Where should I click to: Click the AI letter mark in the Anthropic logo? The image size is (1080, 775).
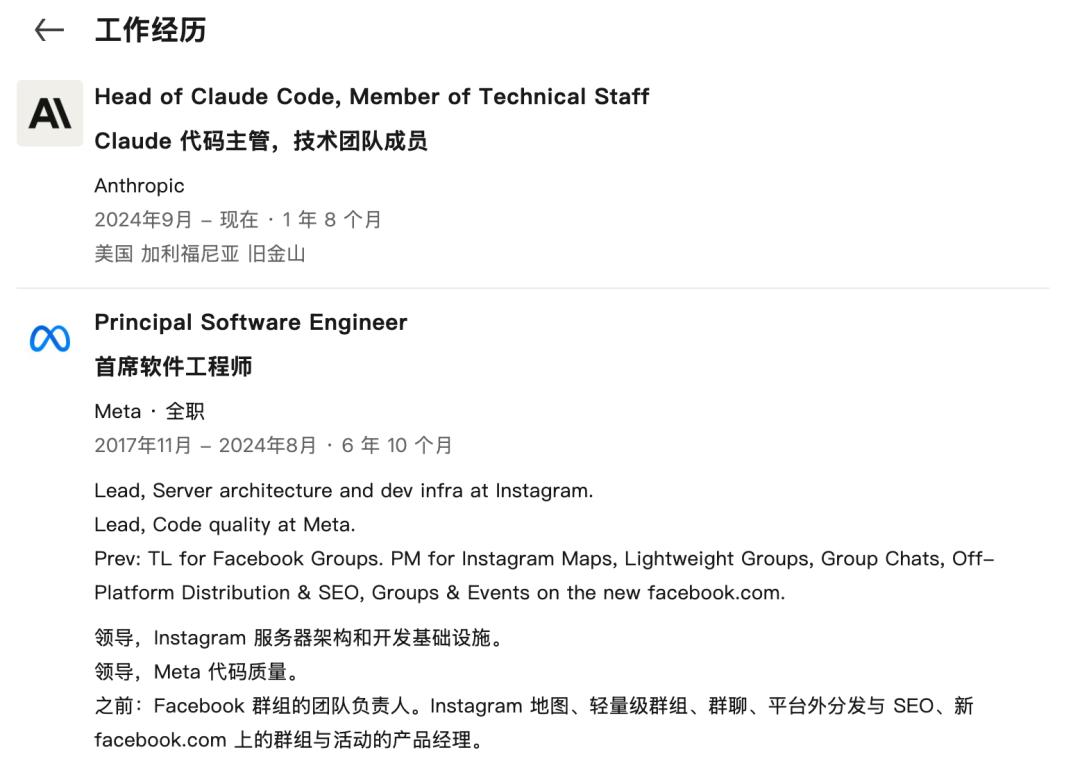[50, 113]
